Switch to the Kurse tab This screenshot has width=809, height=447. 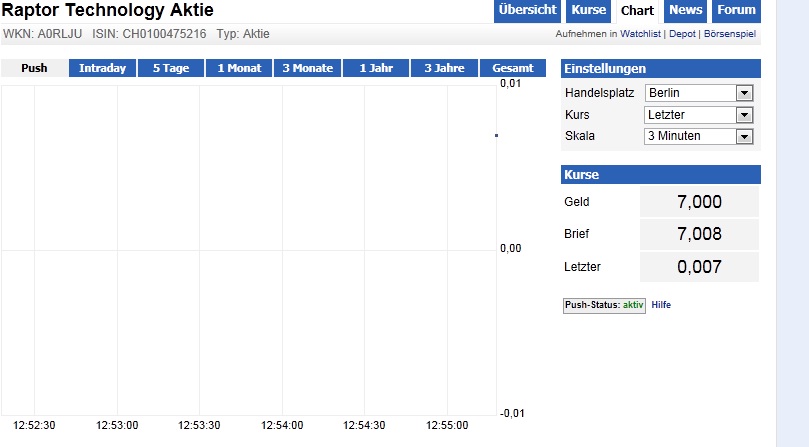(x=588, y=11)
